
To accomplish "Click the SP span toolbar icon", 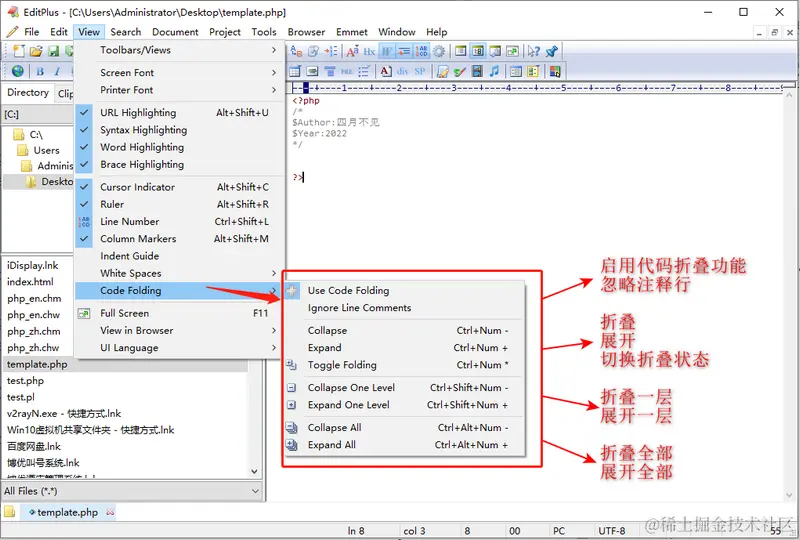I will [x=420, y=71].
